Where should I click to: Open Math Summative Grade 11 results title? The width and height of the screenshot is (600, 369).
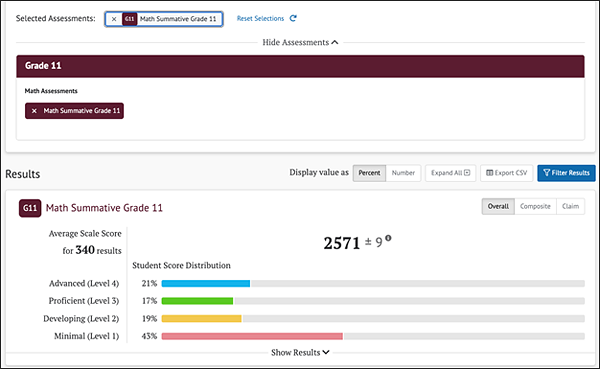104,208
